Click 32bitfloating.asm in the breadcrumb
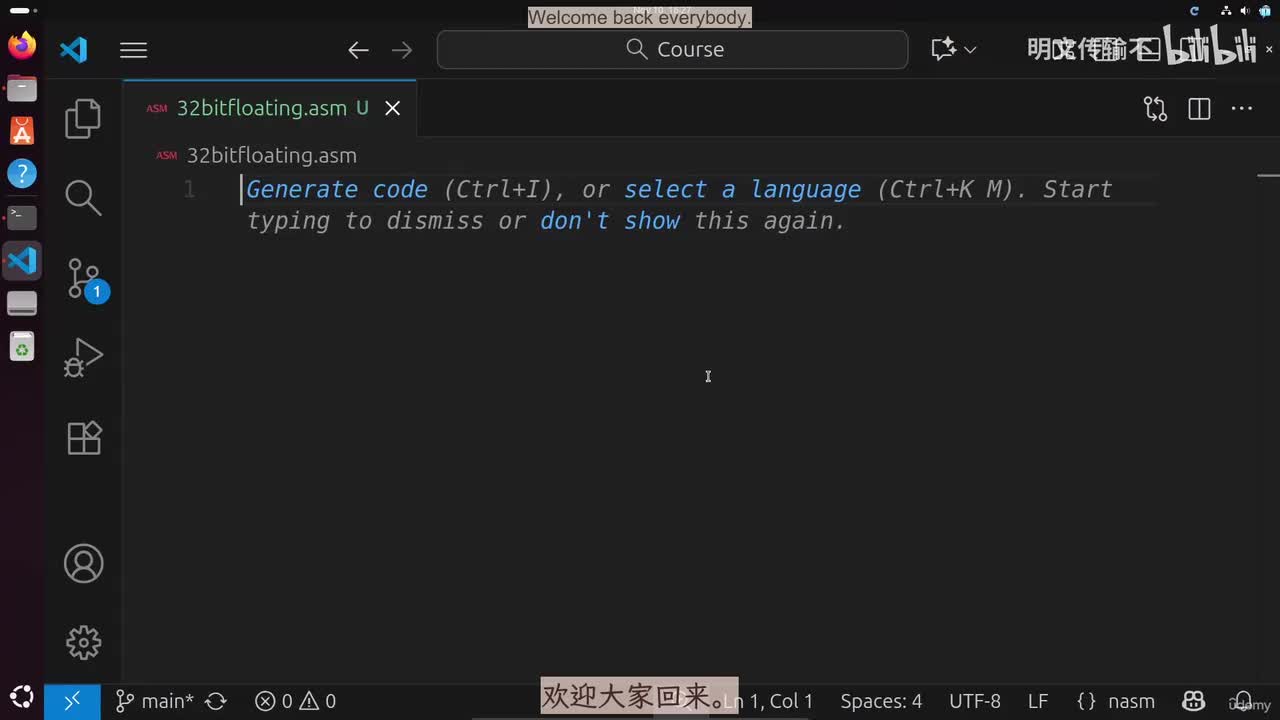 pyautogui.click(x=271, y=155)
